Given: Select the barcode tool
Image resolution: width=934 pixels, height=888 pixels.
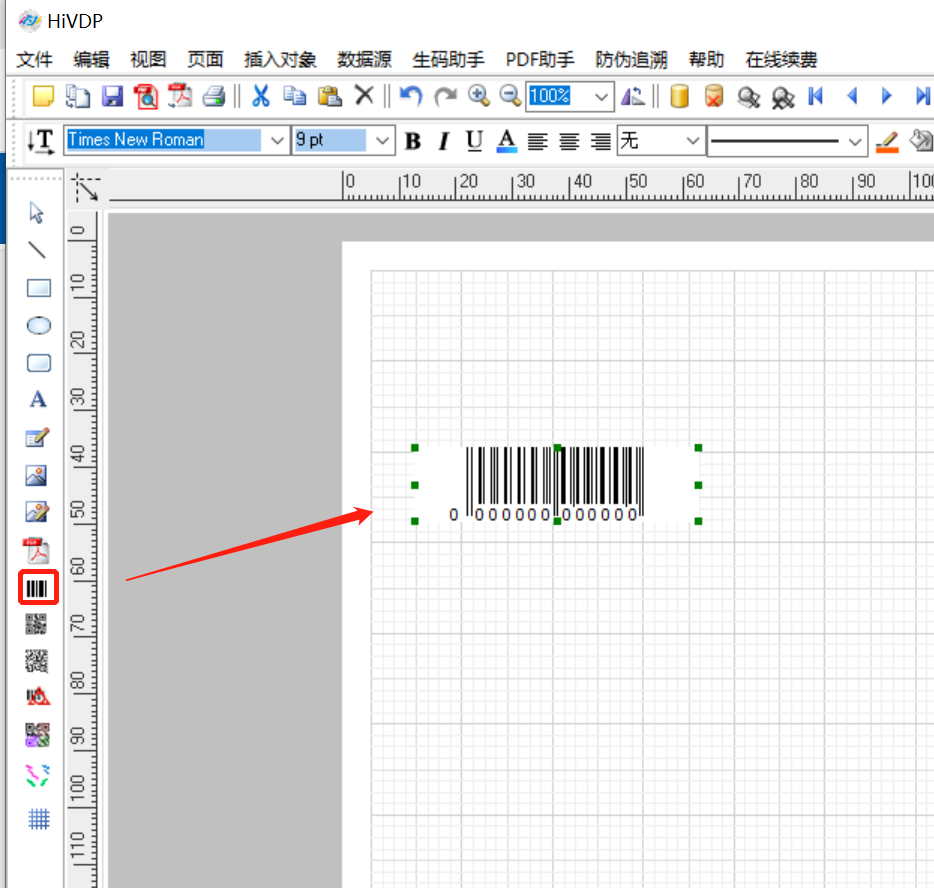Looking at the screenshot, I should click(x=38, y=588).
